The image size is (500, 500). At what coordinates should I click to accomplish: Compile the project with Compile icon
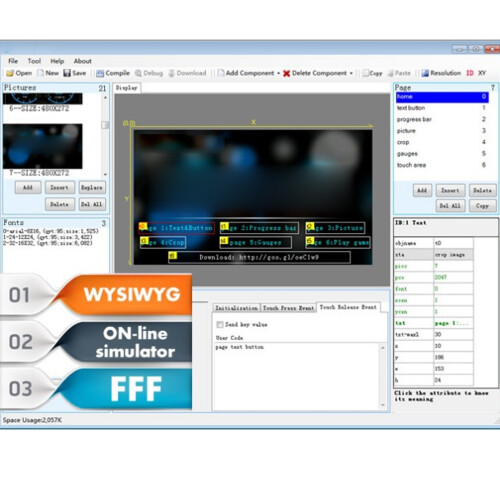click(x=113, y=73)
